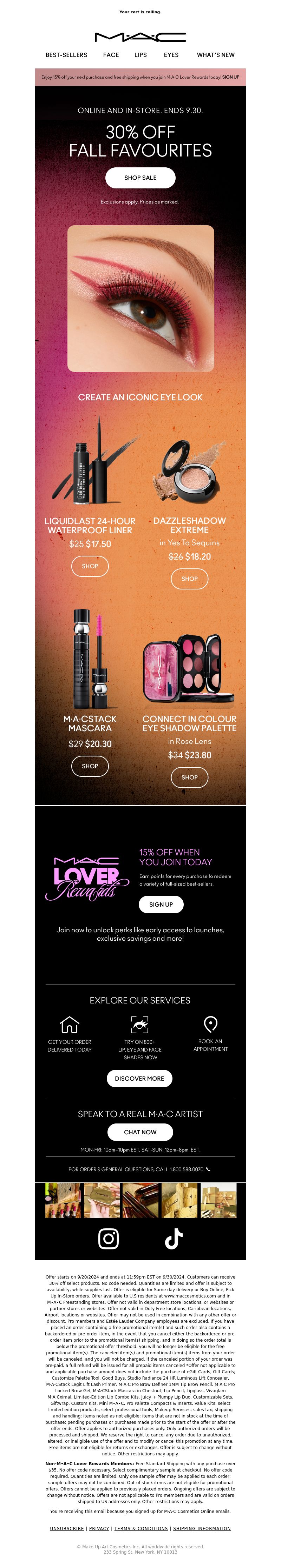The height and width of the screenshot is (1568, 281).
Task: Open the BEST-SELLERS menu item
Action: pos(66,55)
